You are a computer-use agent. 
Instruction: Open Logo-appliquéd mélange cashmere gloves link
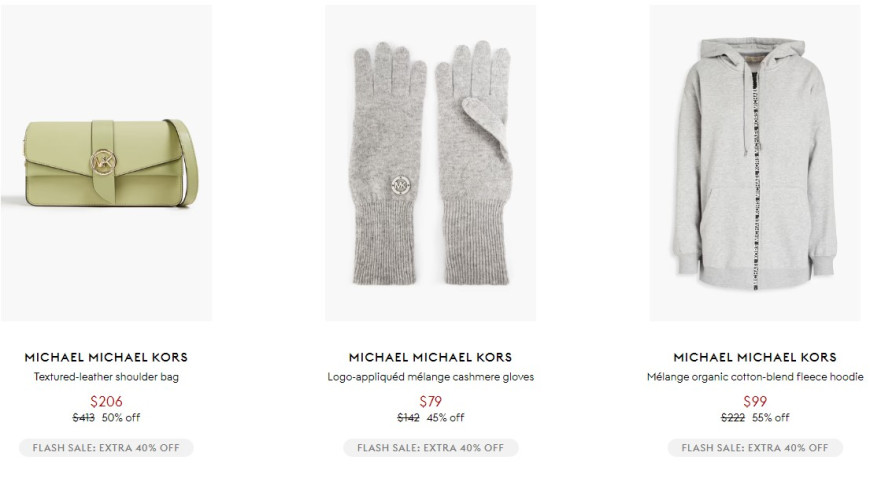click(x=431, y=377)
